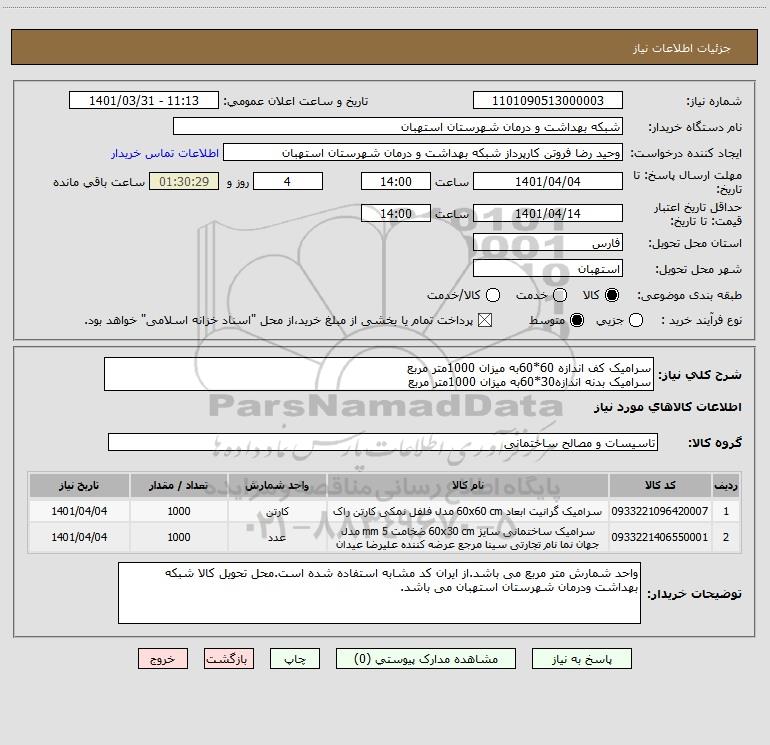This screenshot has width=770, height=745.
Task: Click the بازگشت back button
Action: click(x=229, y=659)
